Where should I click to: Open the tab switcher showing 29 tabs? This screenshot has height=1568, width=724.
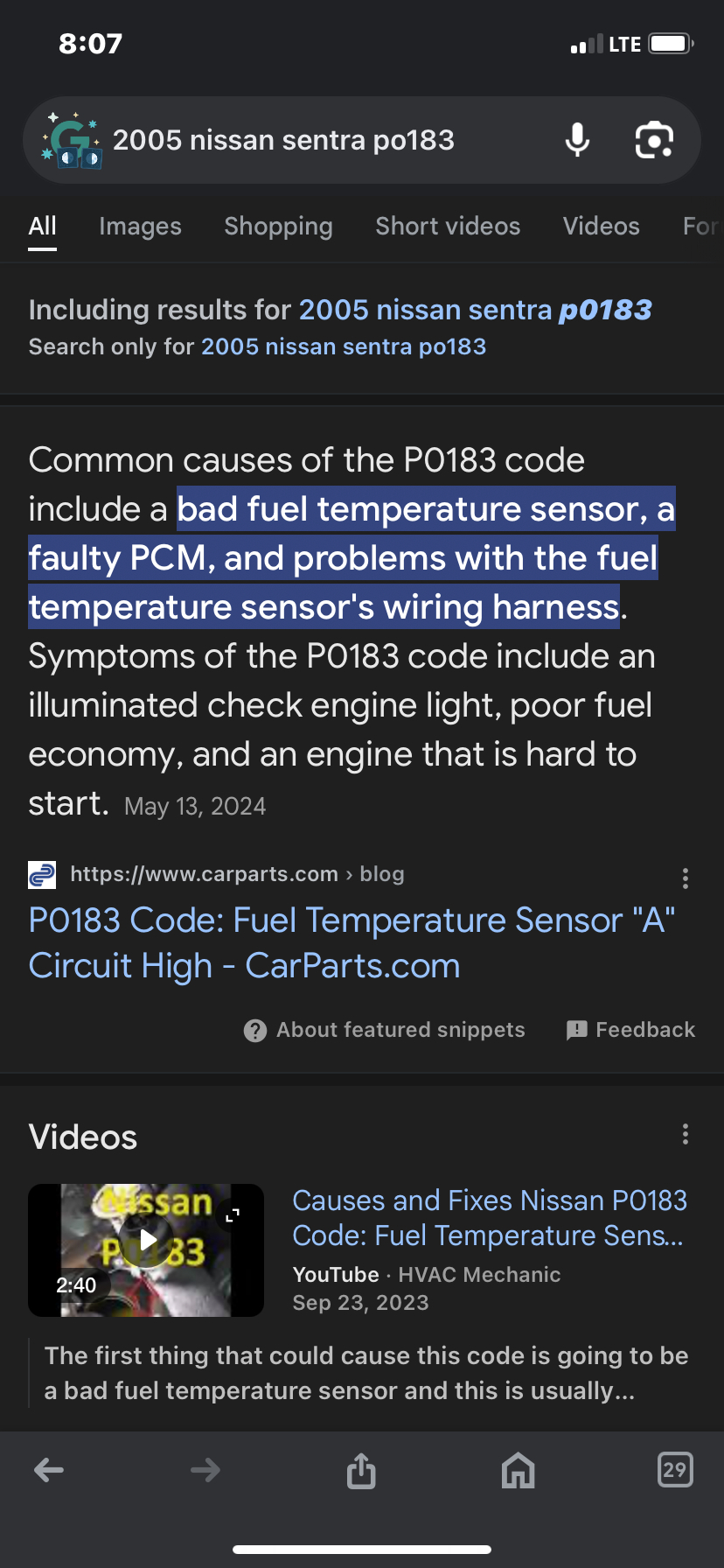point(674,1470)
